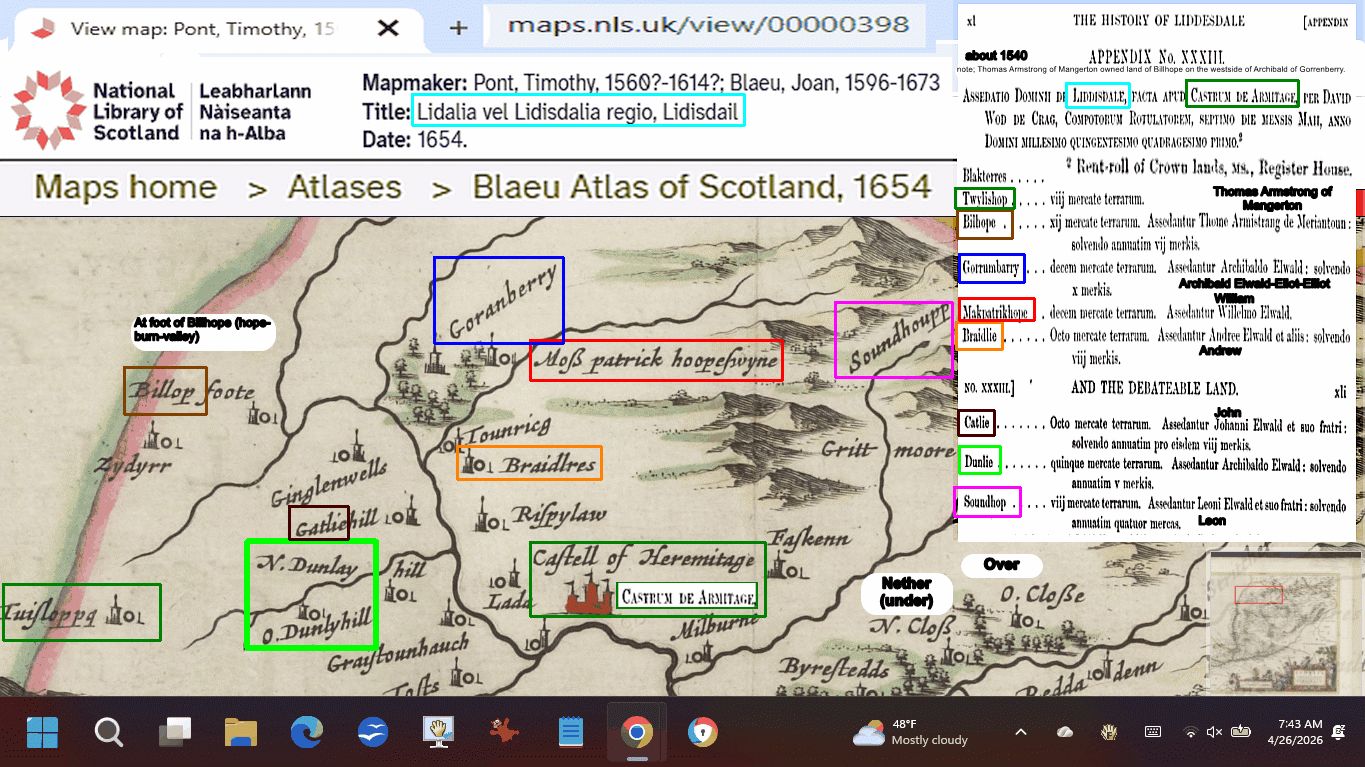1365x767 pixels.
Task: Expand the hidden system tray icons chevron
Action: [1021, 732]
